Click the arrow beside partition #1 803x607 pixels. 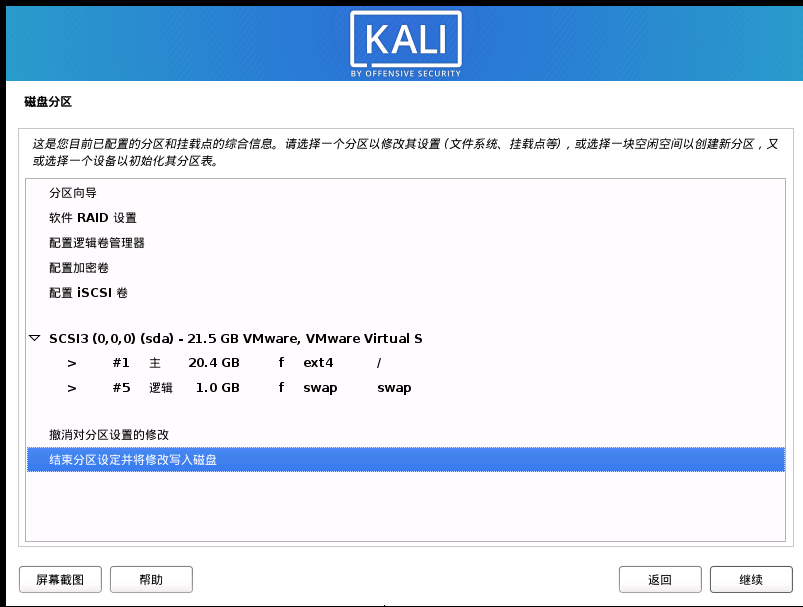tap(71, 363)
